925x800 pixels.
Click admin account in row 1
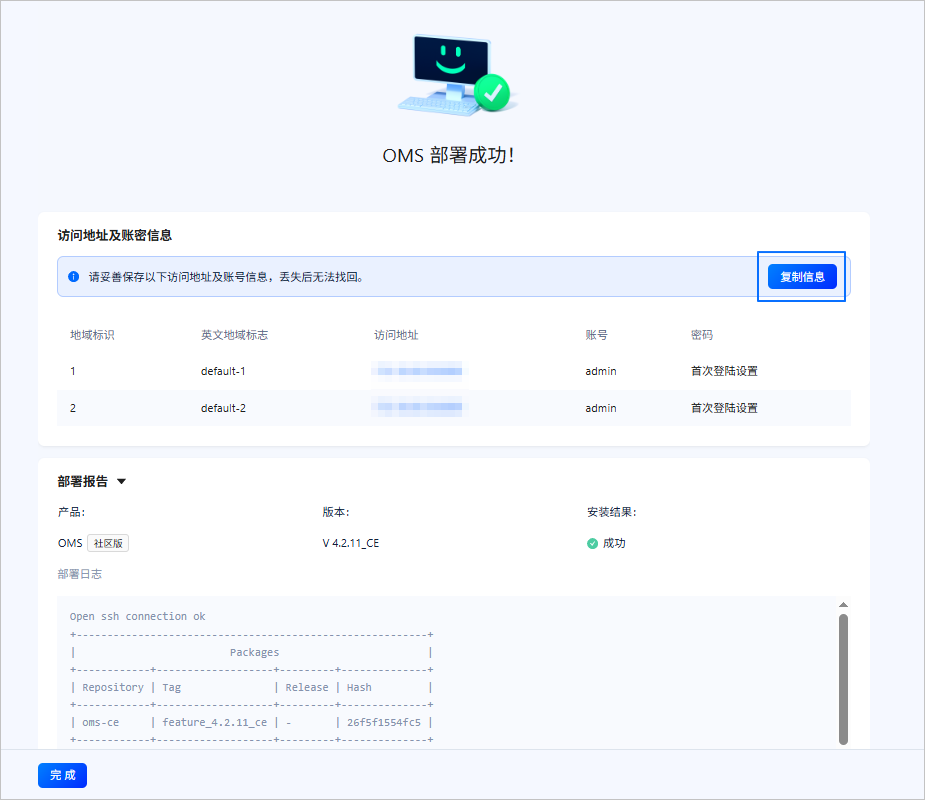601,371
